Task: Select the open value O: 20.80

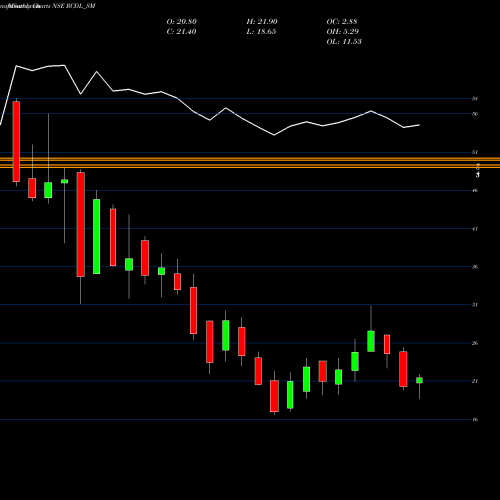Action: 182,22
